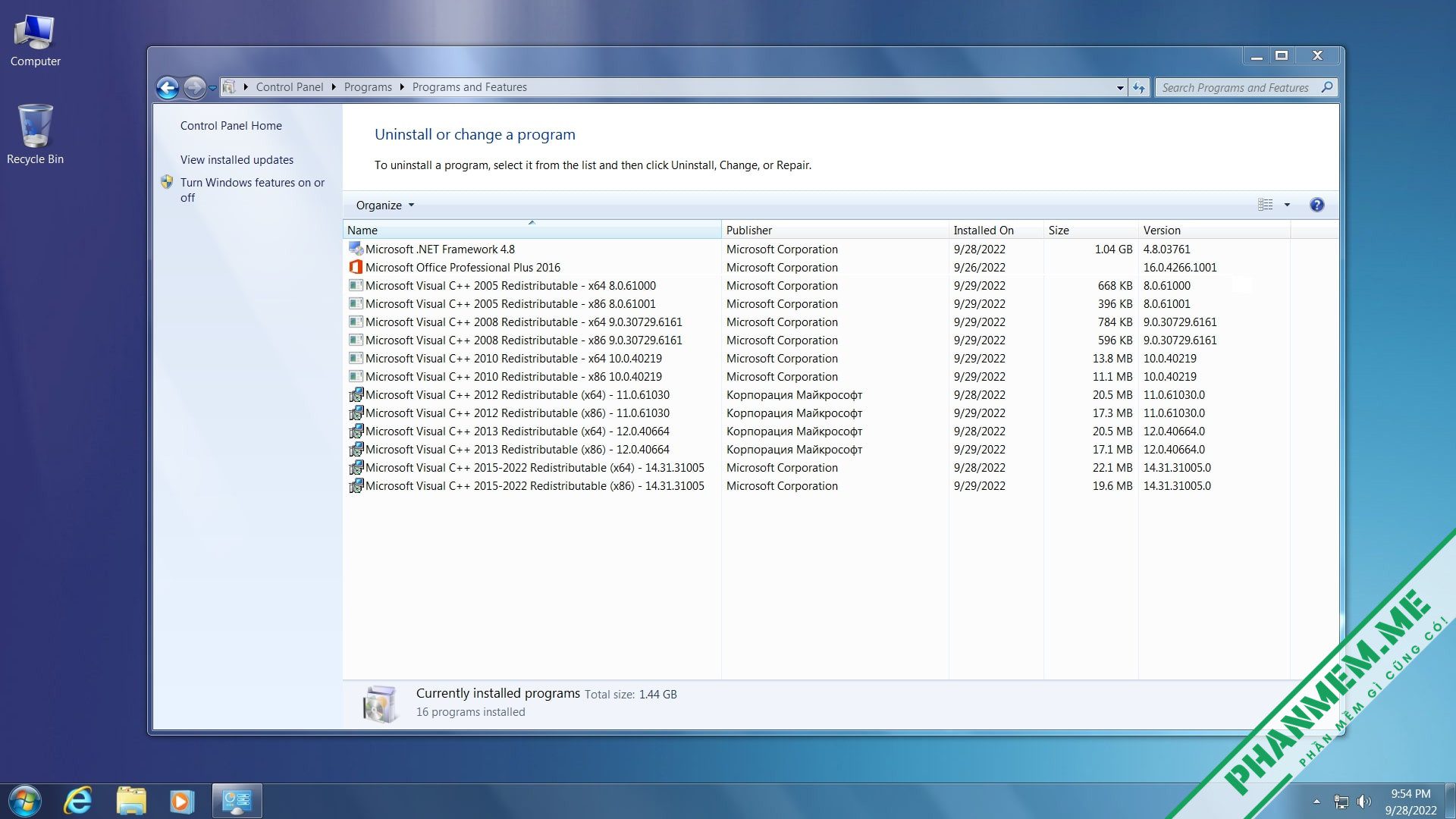This screenshot has width=1456, height=819.
Task: Expand the address bar history dropdown
Action: tap(1120, 88)
